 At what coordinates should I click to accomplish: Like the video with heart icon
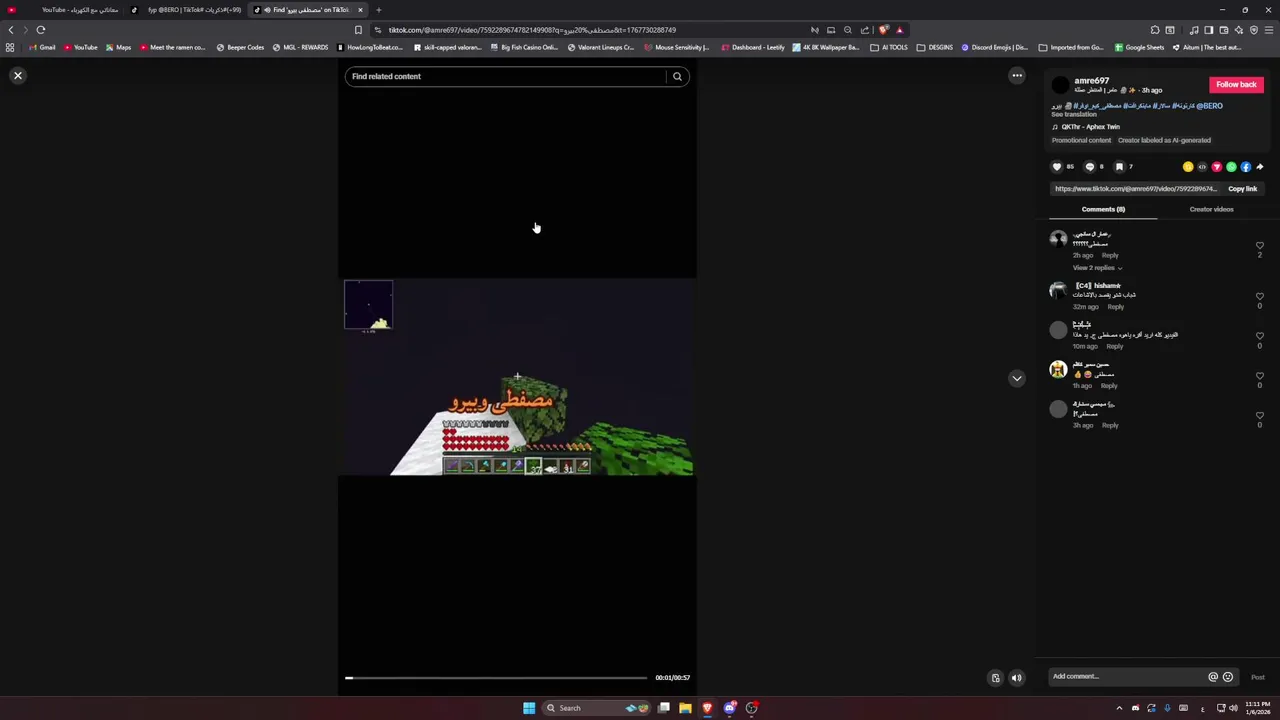[x=1057, y=167]
